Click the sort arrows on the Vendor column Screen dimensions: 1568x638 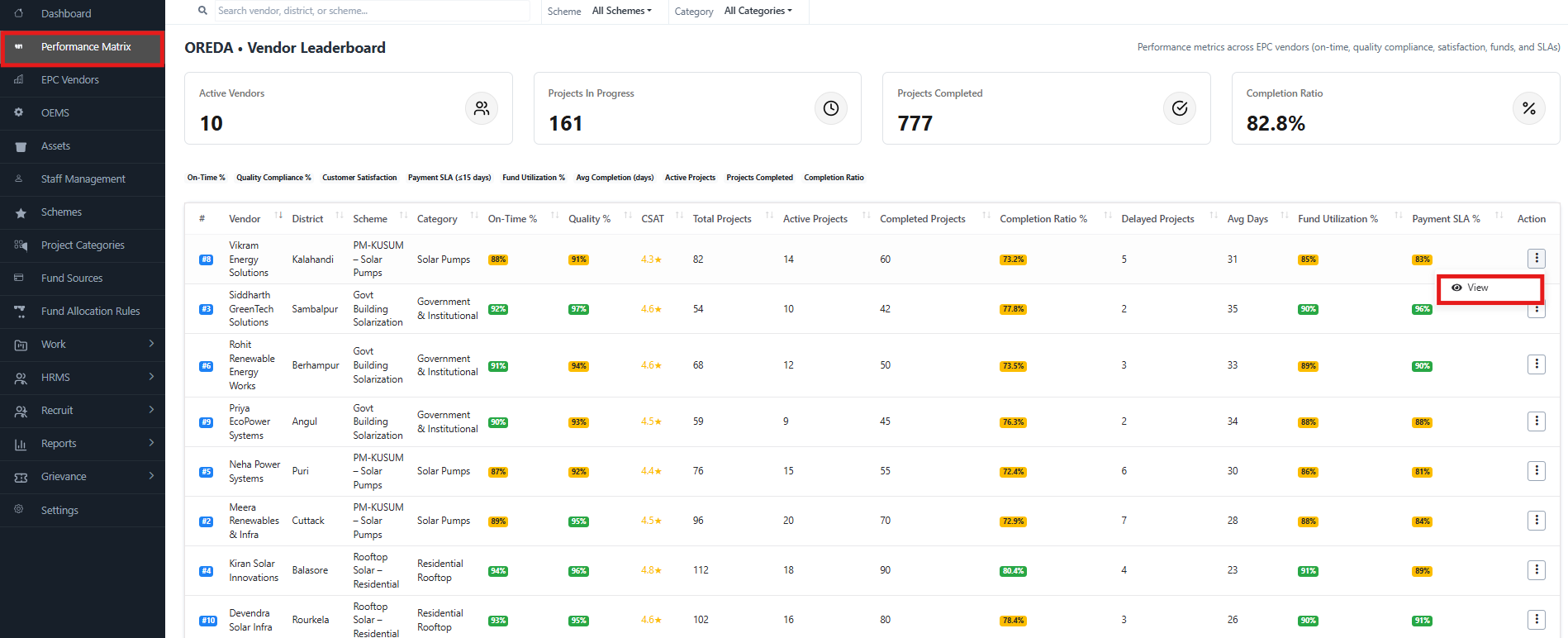[278, 217]
